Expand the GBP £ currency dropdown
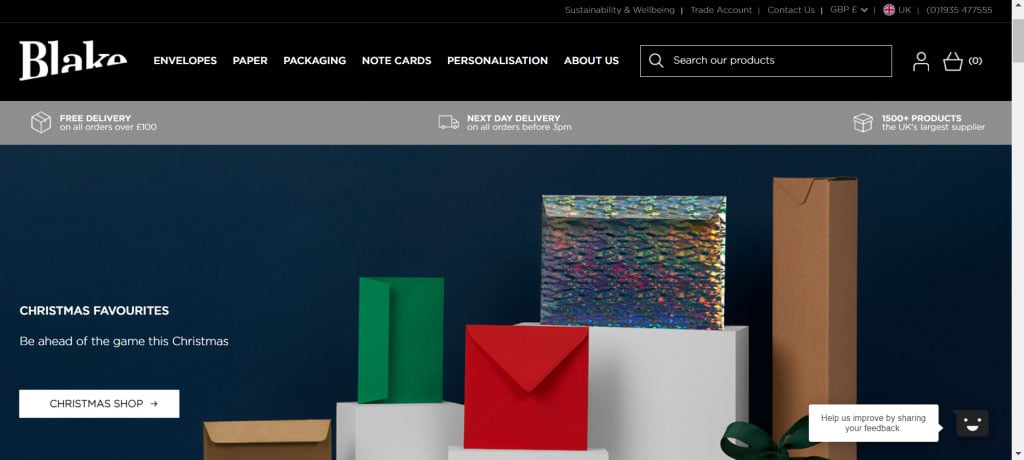The height and width of the screenshot is (460, 1024). pyautogui.click(x=849, y=10)
